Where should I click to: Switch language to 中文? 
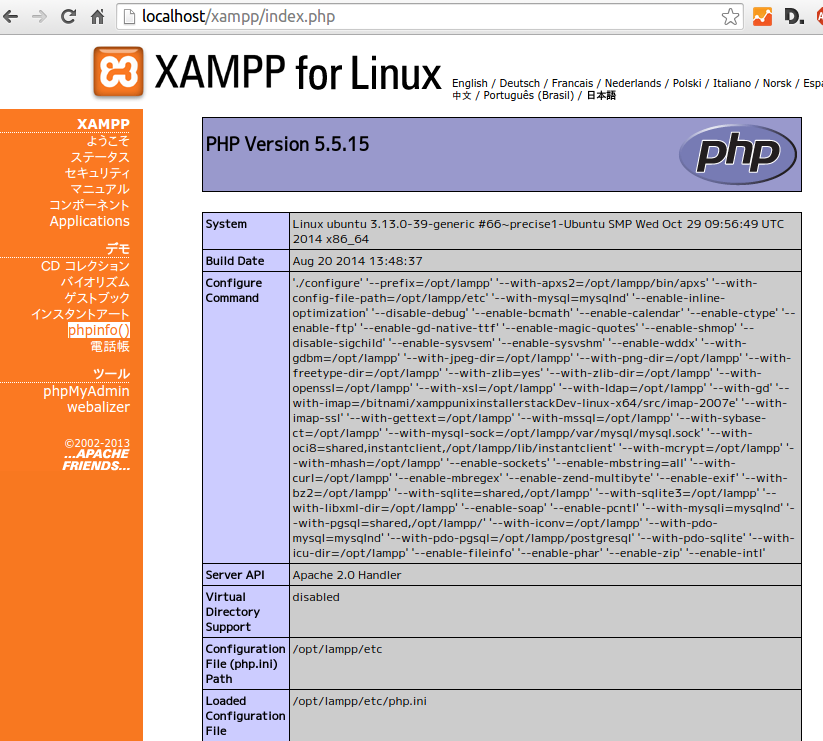(462, 96)
